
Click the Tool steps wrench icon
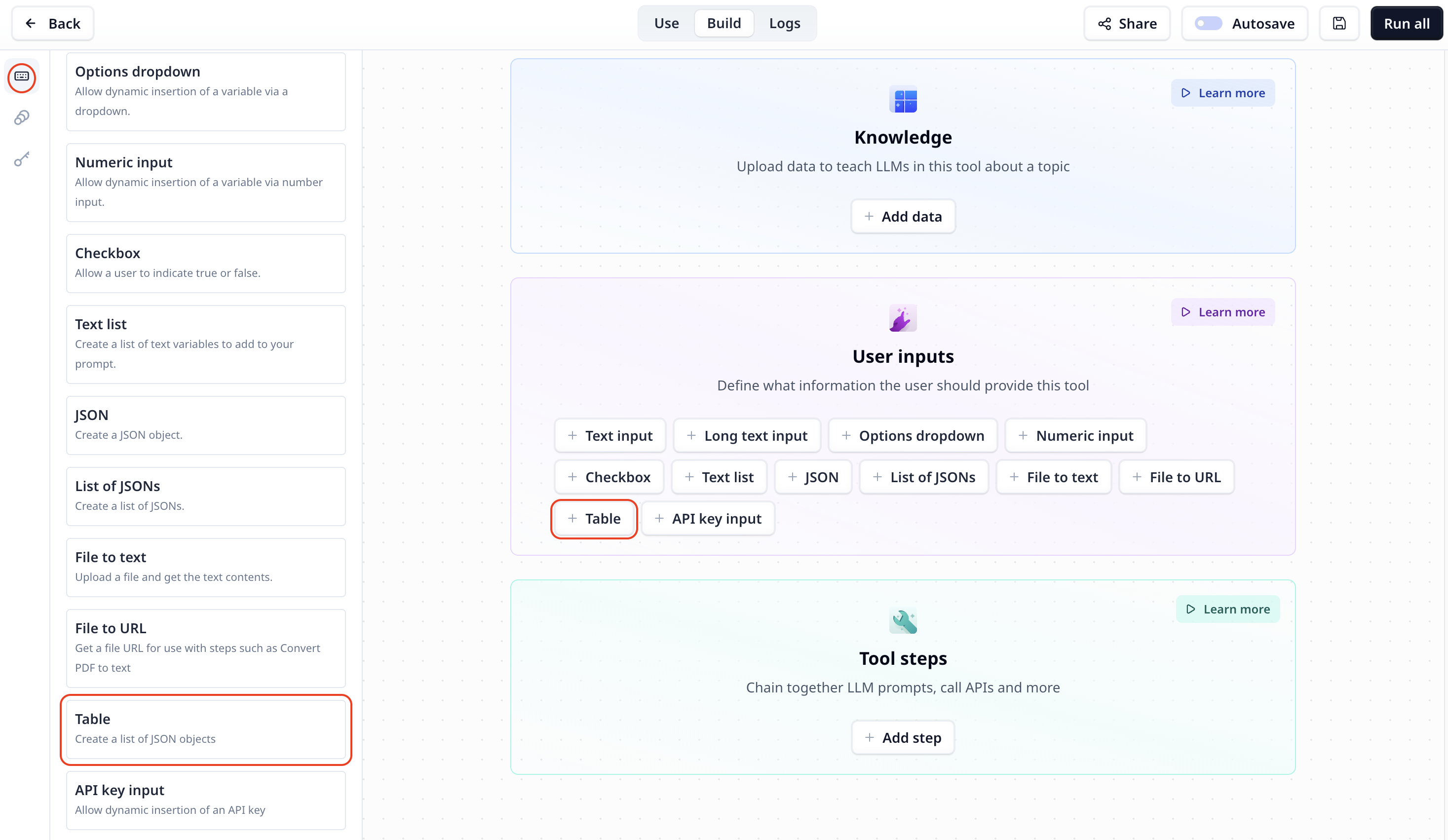903,622
